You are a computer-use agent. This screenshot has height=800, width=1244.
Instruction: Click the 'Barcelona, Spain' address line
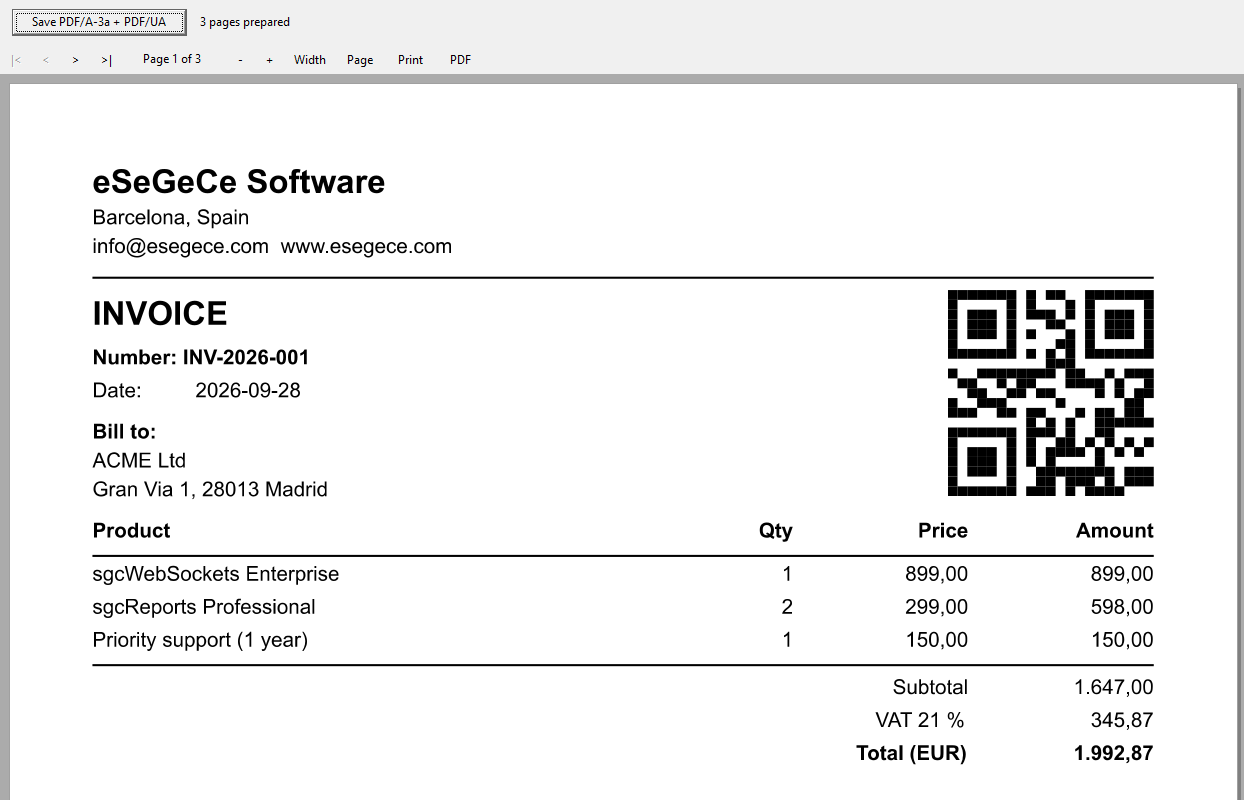171,218
